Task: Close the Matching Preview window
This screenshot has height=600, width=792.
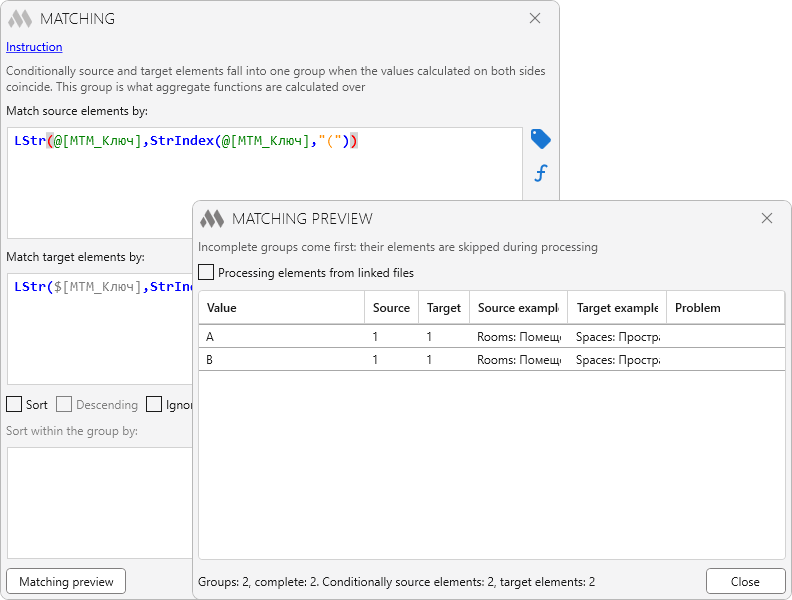Action: coord(767,218)
